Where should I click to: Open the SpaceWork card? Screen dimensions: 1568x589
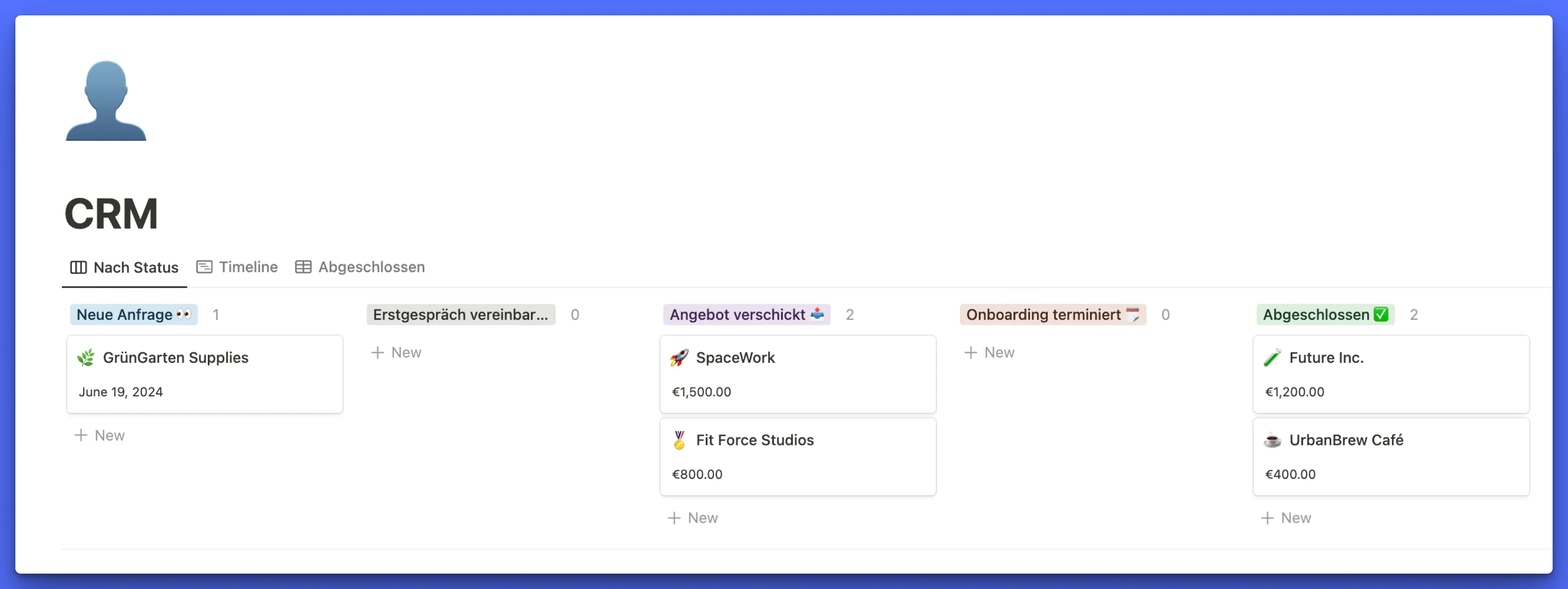[x=797, y=374]
